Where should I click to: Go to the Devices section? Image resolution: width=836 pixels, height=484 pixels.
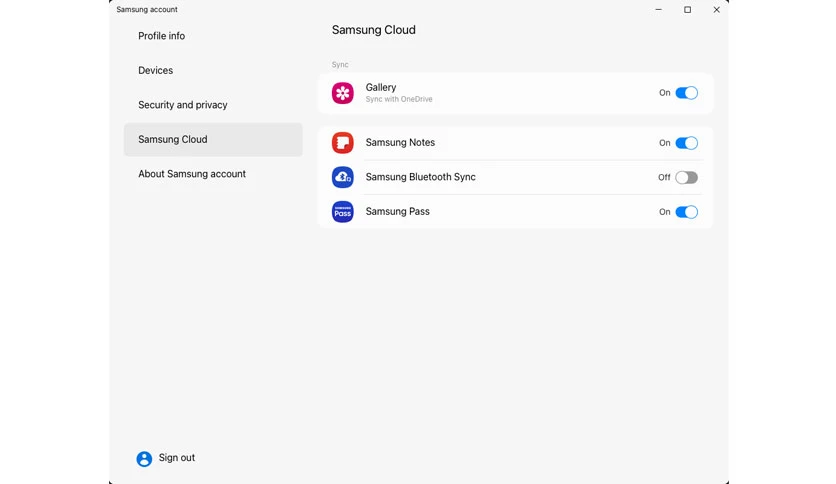coord(156,70)
